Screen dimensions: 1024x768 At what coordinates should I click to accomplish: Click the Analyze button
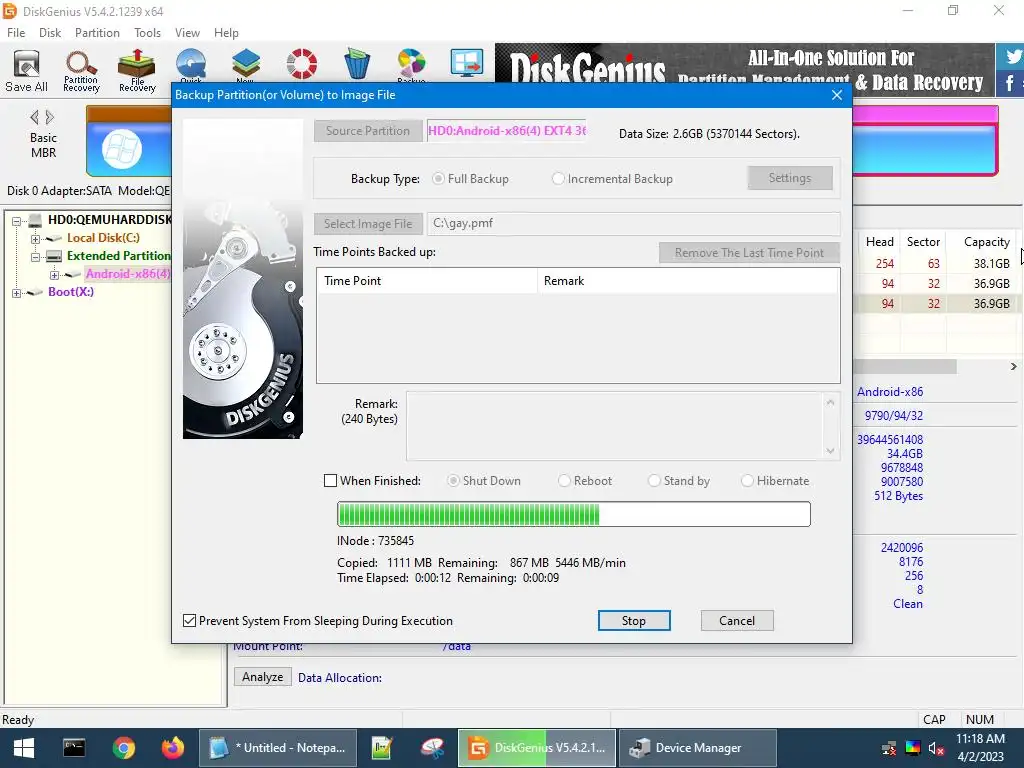pyautogui.click(x=263, y=677)
